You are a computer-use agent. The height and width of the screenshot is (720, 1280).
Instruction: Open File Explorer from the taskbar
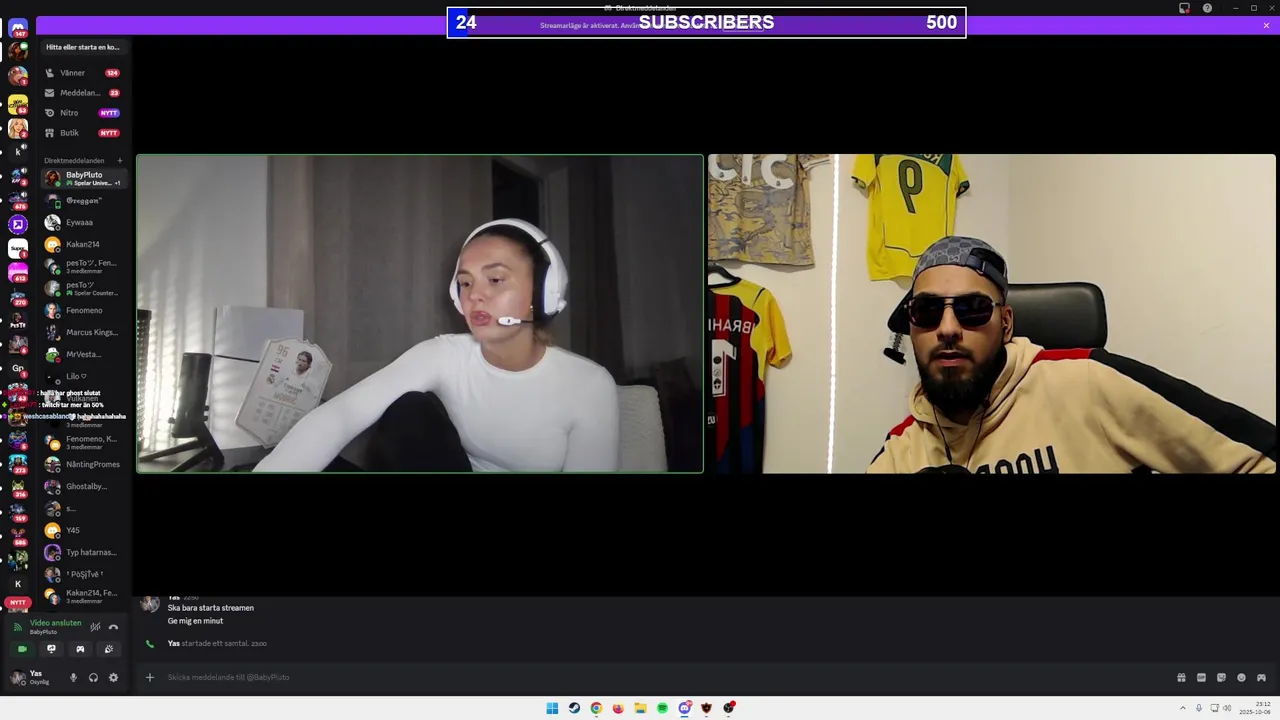pyautogui.click(x=640, y=708)
